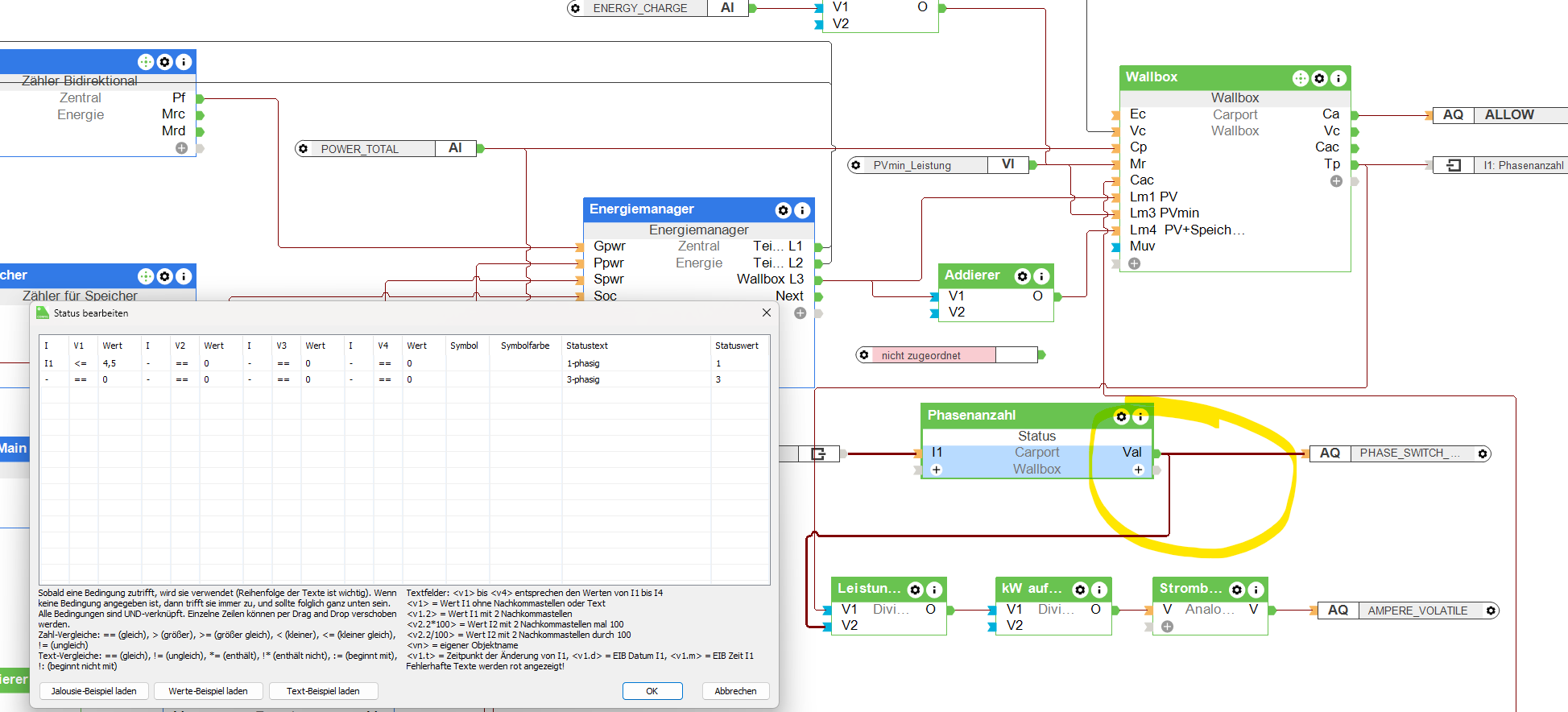The height and width of the screenshot is (712, 1568).
Task: Show info for the Wallbox block
Action: tap(1338, 78)
